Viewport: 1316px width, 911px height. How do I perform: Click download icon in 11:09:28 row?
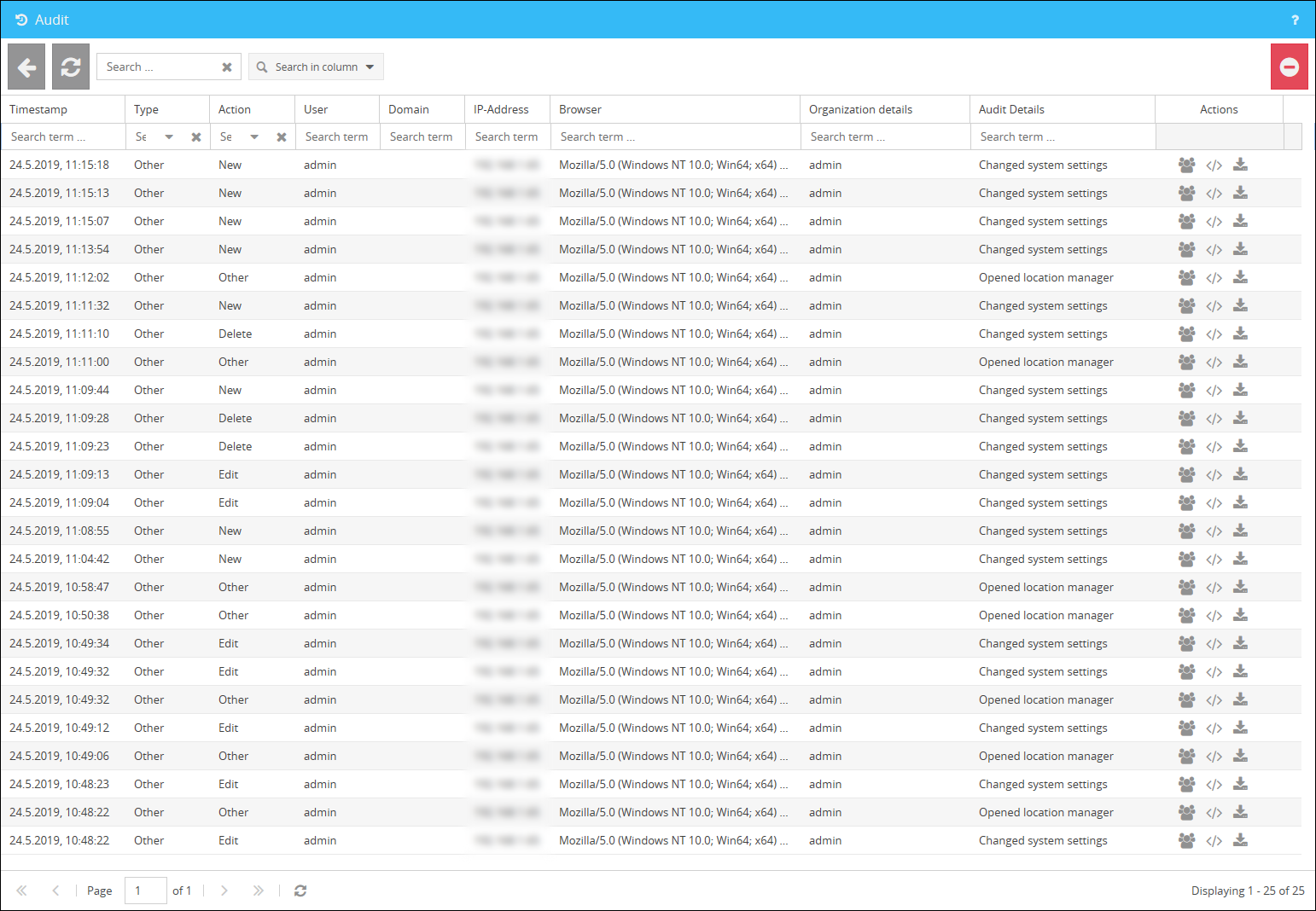(1241, 418)
